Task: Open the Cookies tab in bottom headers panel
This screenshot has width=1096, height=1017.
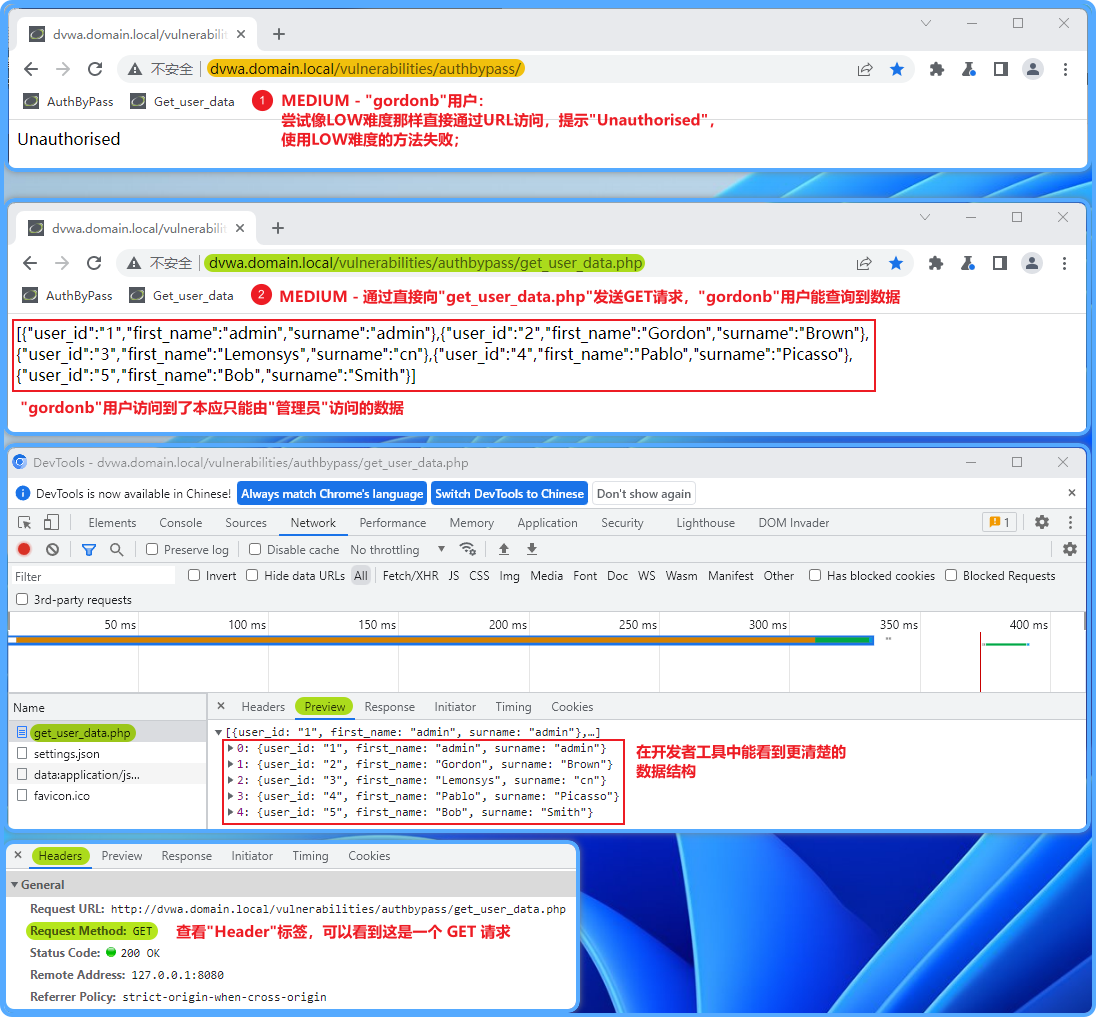Action: (369, 856)
